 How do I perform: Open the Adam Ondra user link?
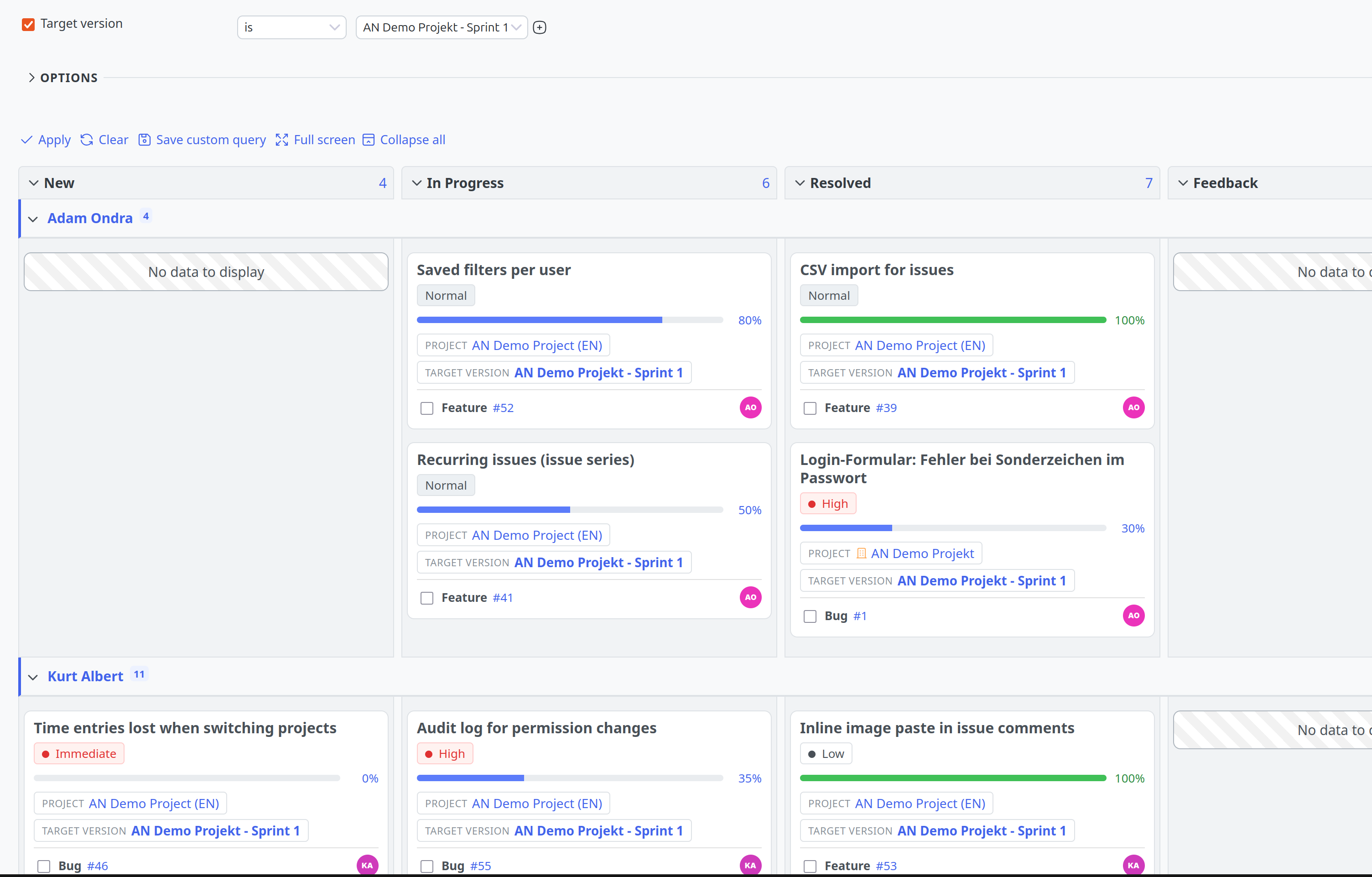click(90, 218)
